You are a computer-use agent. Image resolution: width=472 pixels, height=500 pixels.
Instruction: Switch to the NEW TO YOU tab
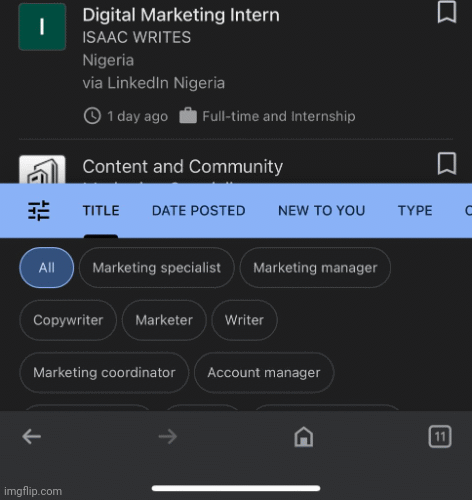coord(322,211)
